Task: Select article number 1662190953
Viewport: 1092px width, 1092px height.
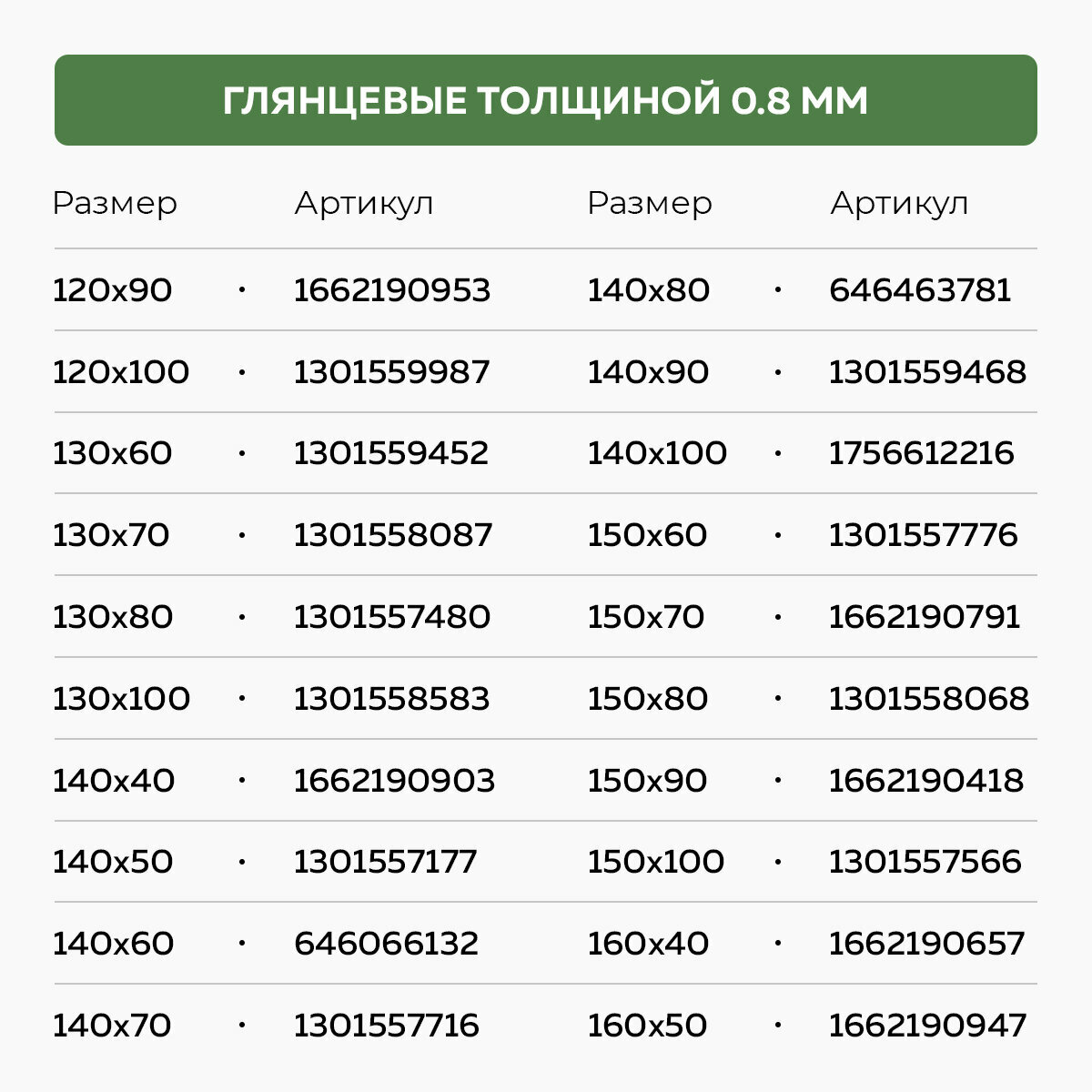Action: point(392,290)
